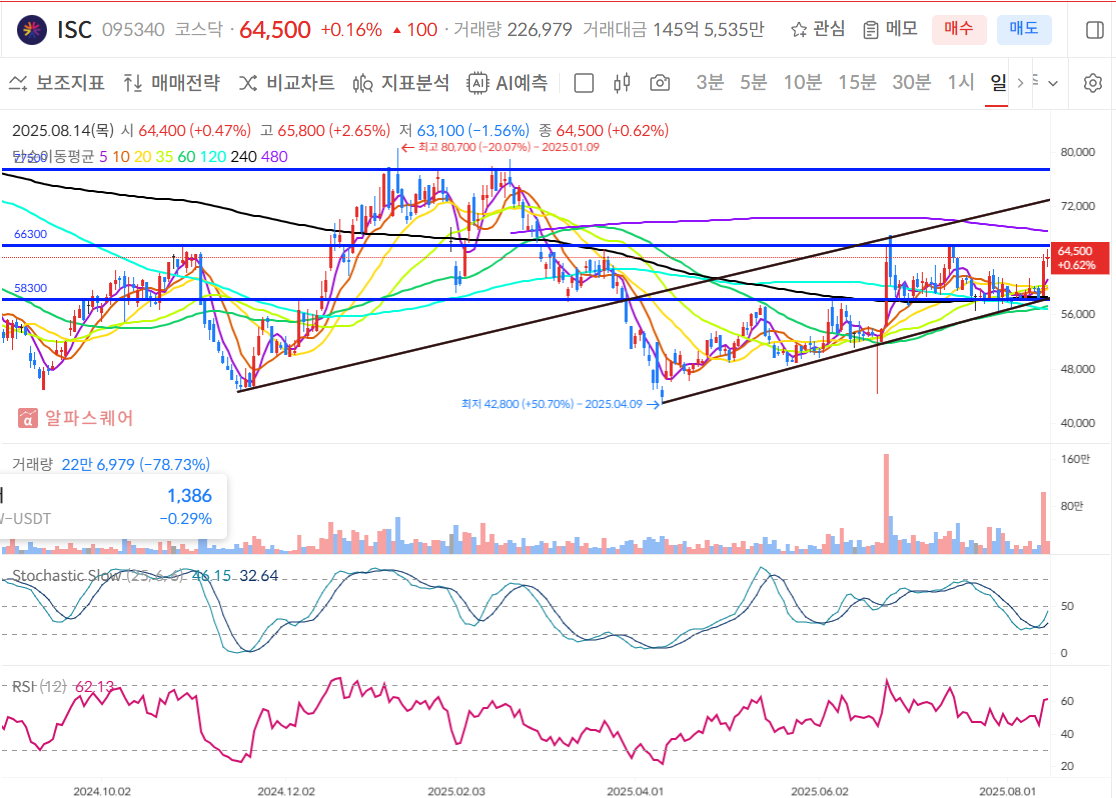This screenshot has width=1116, height=798.
Task: Toggle the 240-period moving average label
Action: coord(241,156)
